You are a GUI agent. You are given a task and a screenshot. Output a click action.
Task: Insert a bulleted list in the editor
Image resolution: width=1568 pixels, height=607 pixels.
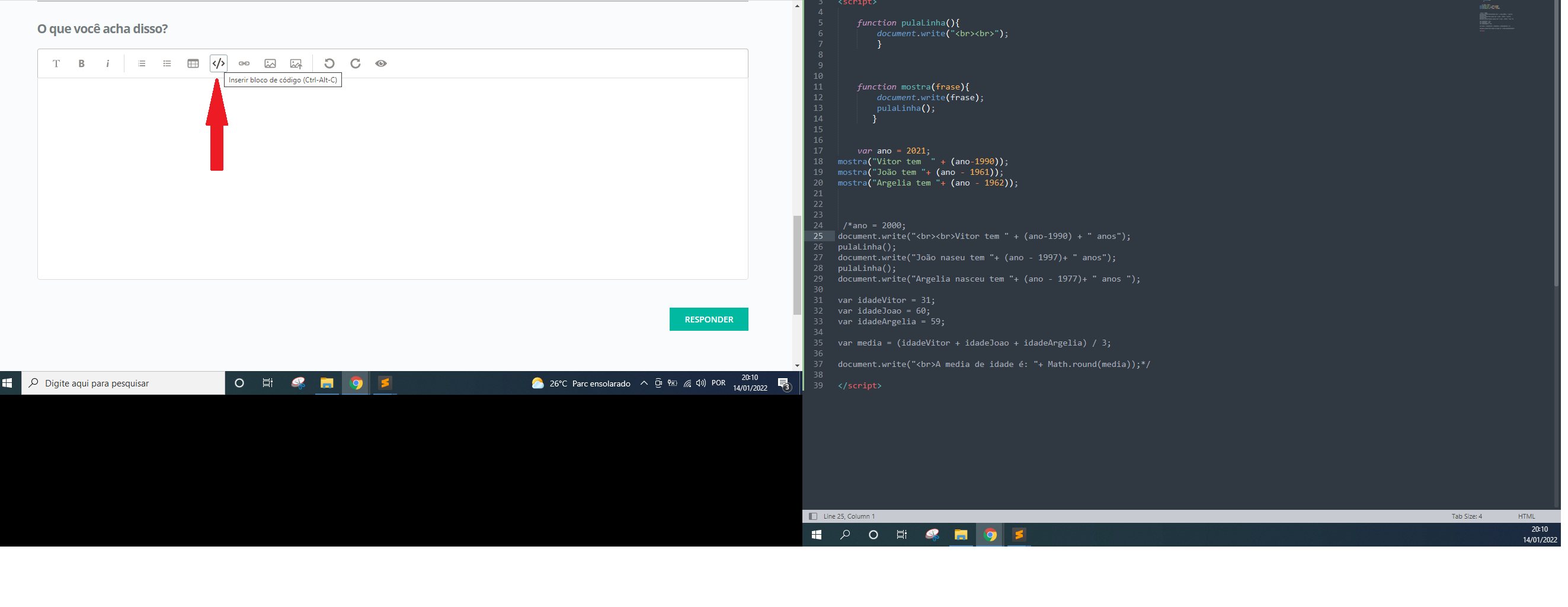click(x=167, y=63)
